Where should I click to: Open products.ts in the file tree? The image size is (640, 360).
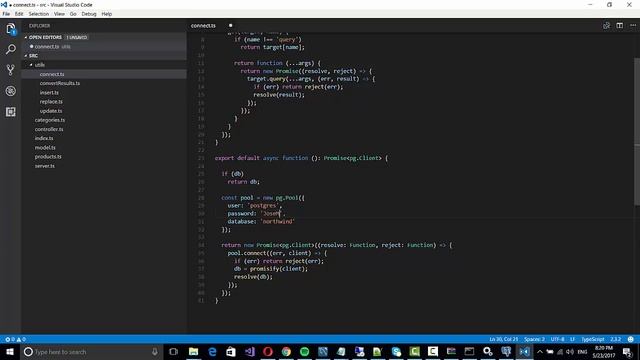click(x=48, y=157)
